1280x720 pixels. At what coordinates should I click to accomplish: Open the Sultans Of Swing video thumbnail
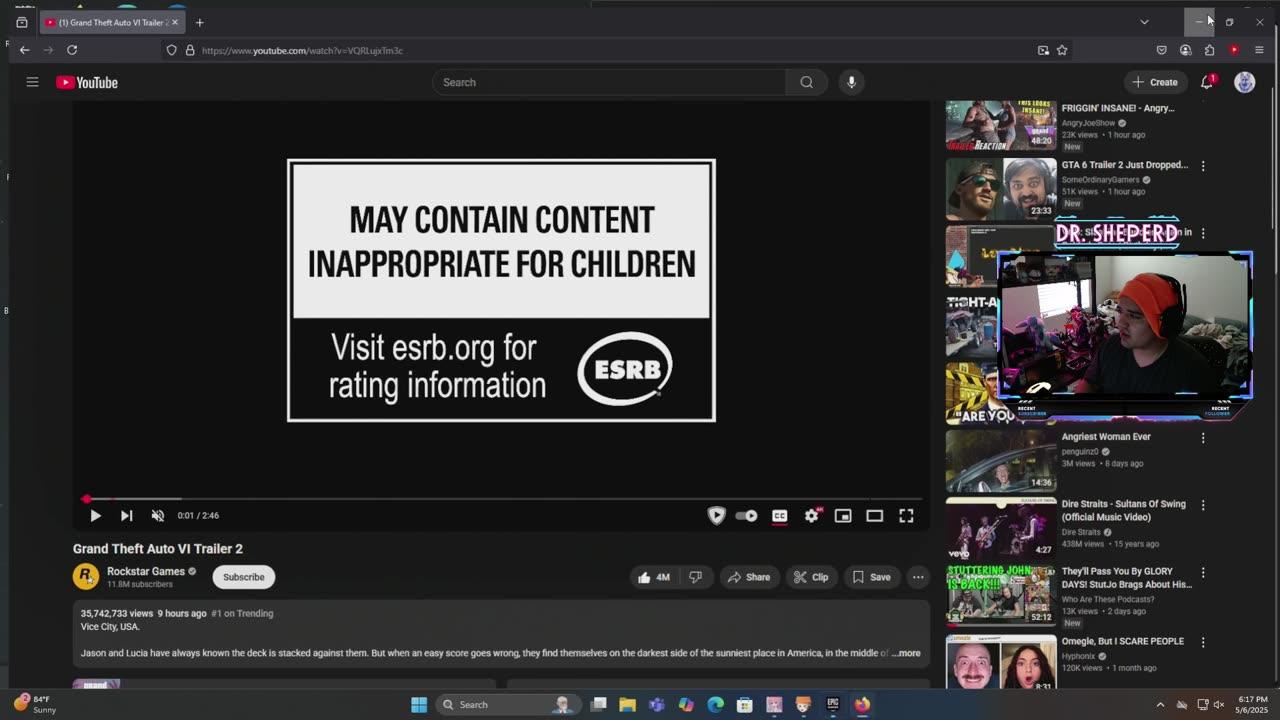1001,527
